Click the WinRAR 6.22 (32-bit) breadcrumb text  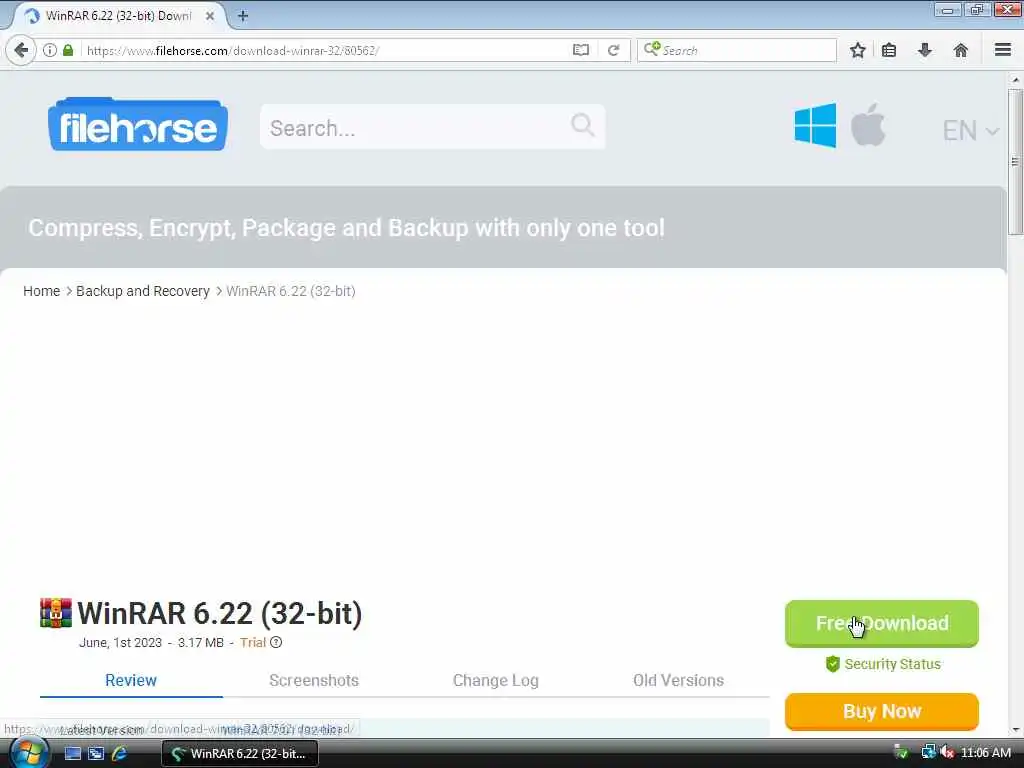click(x=291, y=291)
